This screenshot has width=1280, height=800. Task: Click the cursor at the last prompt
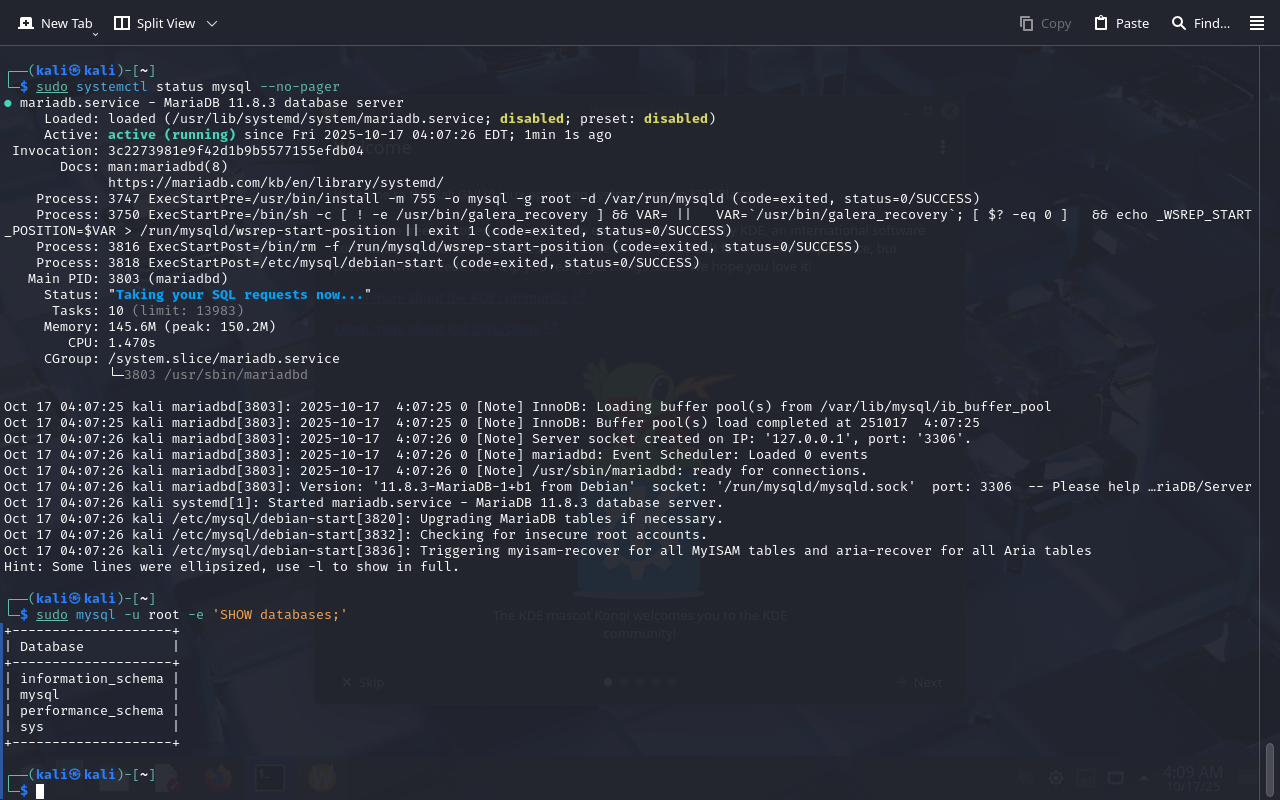40,791
